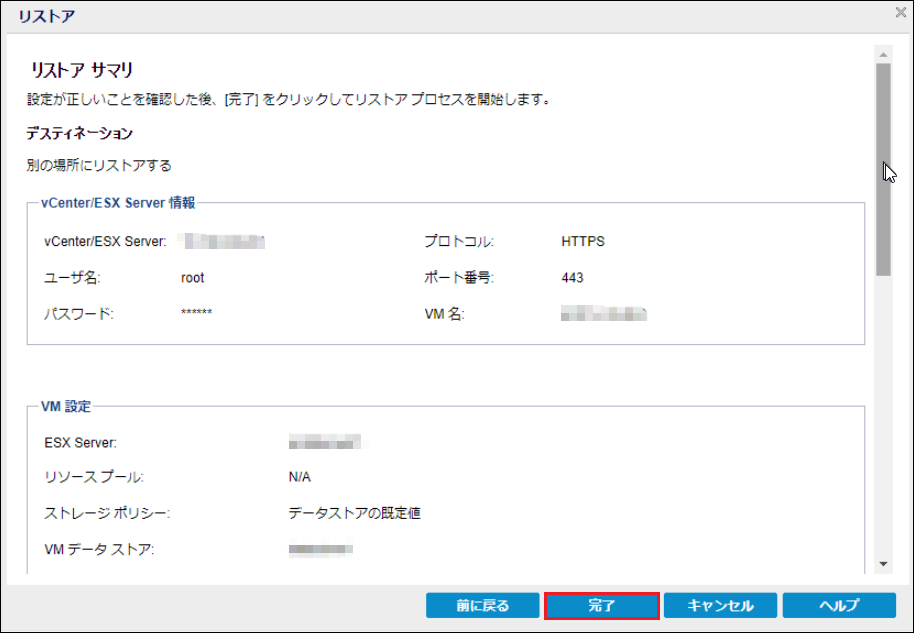914x633 pixels.
Task: Click 完了 to start the restore
Action: click(x=602, y=606)
